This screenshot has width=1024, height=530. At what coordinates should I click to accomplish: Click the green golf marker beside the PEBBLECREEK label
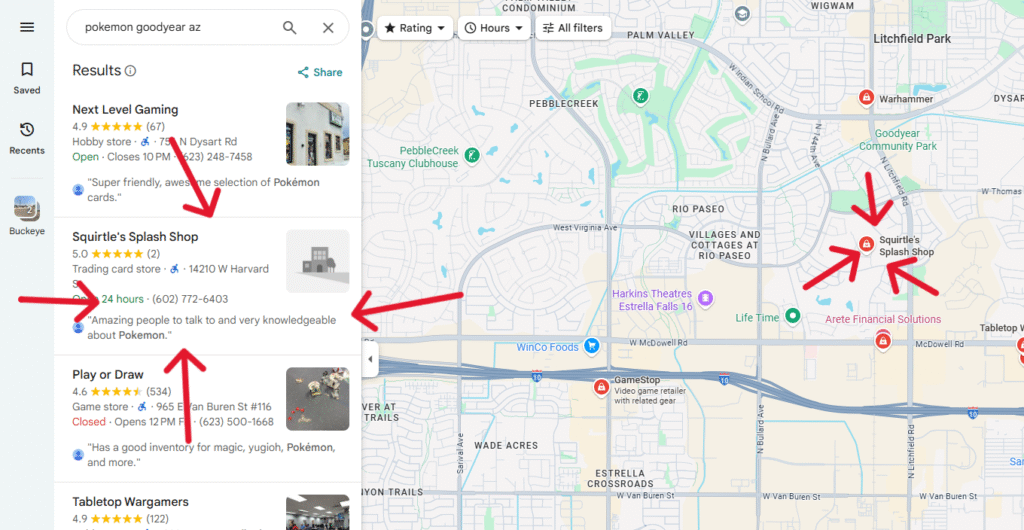pos(641,96)
